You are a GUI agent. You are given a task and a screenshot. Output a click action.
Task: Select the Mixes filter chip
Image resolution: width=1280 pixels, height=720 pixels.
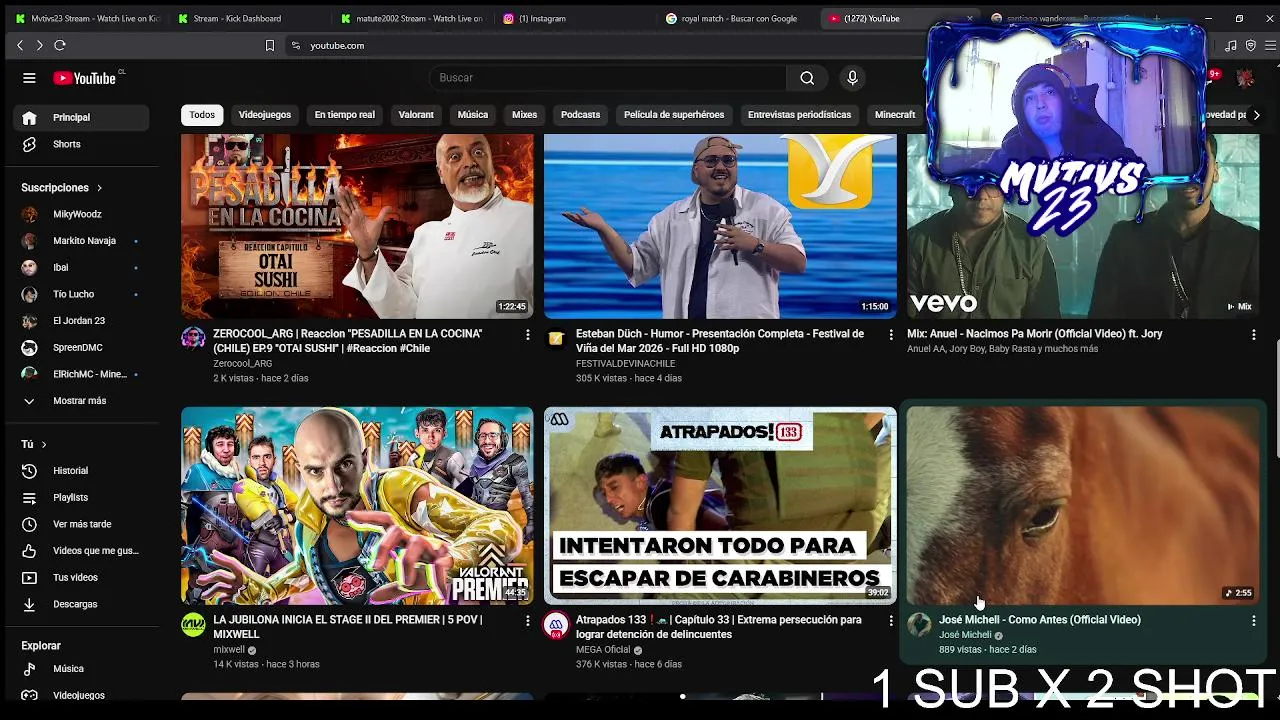click(x=525, y=115)
